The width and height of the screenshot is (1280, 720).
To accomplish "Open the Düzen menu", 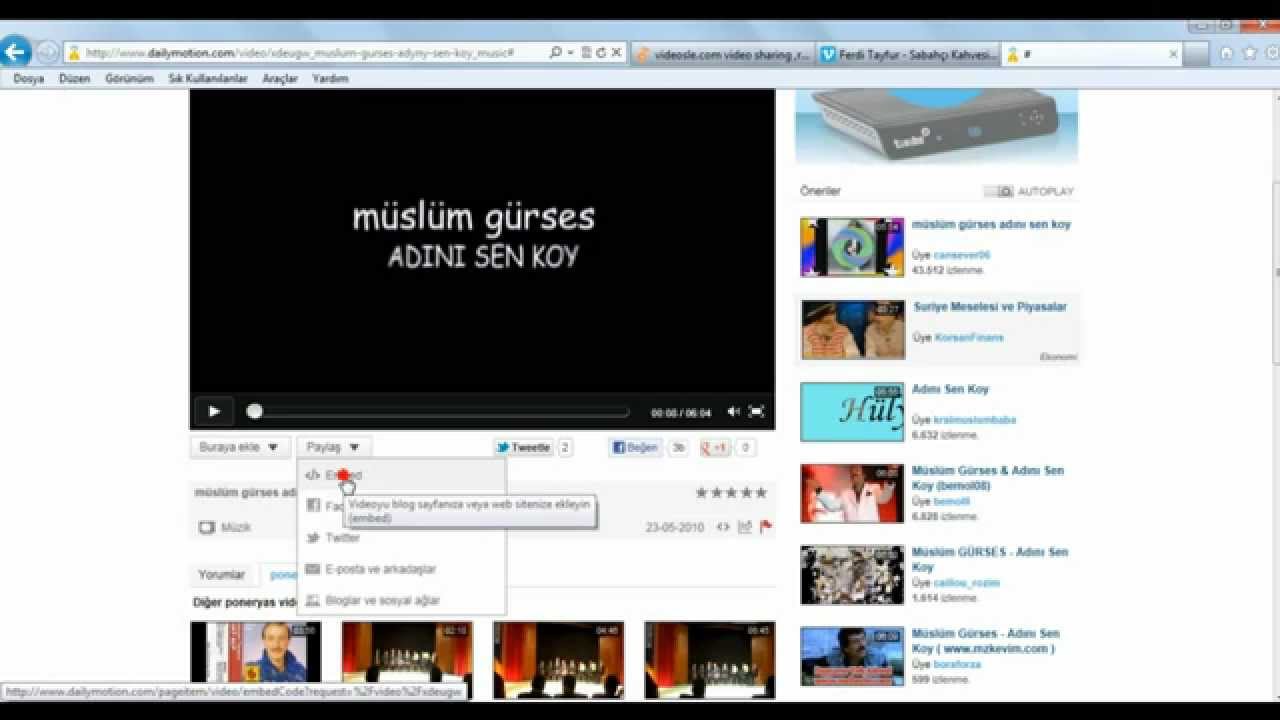I will [x=75, y=78].
